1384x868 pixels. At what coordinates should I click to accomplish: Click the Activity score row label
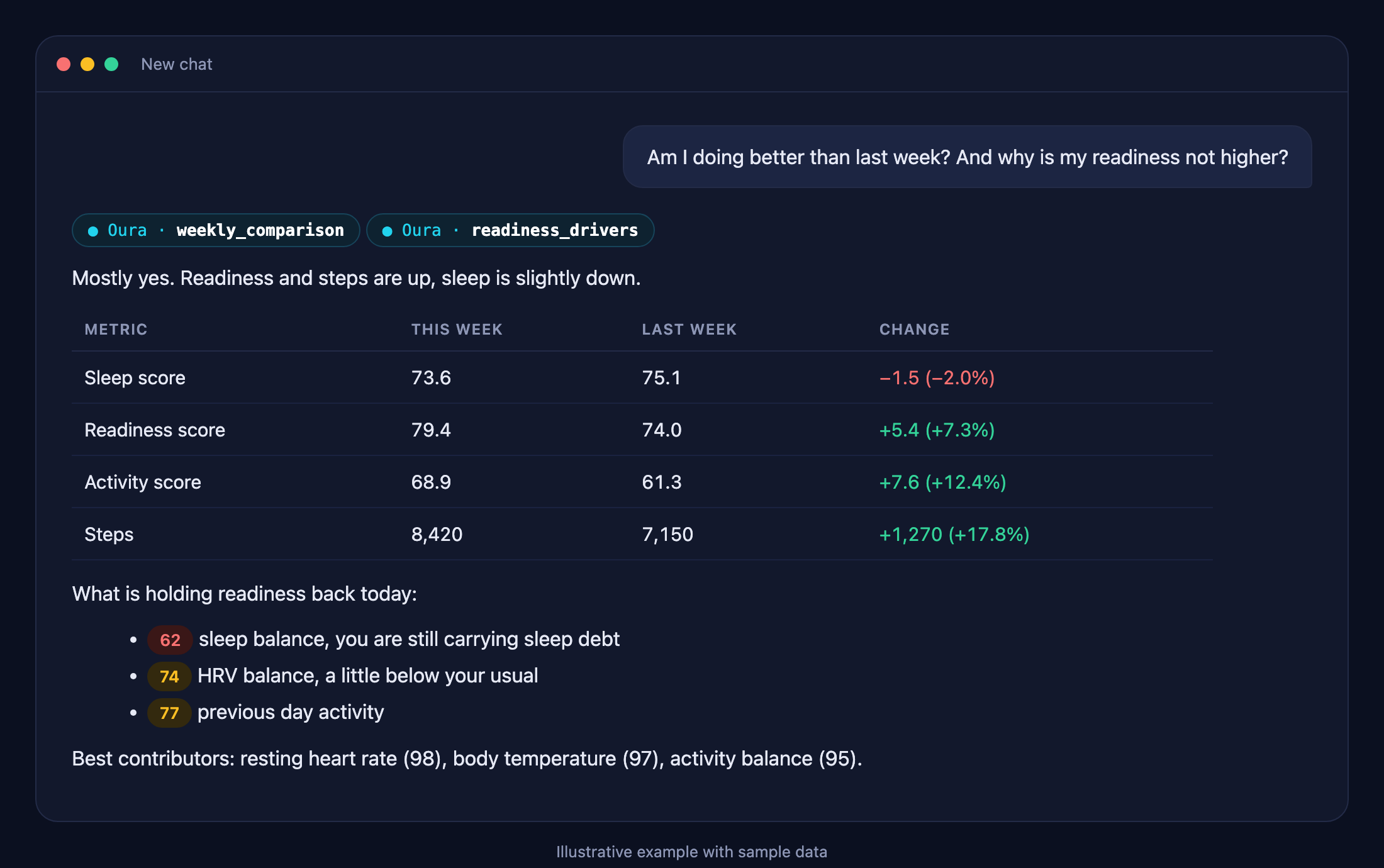coord(143,482)
